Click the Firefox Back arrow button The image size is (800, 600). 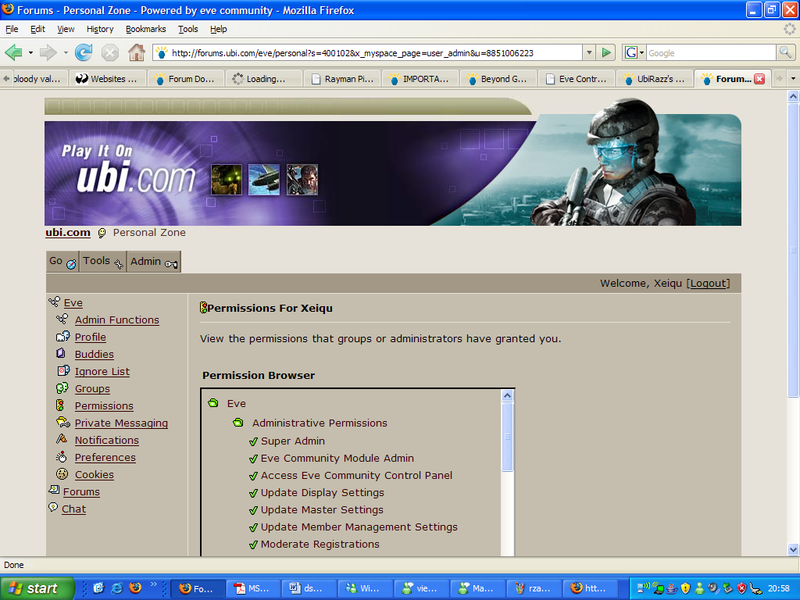[14, 52]
